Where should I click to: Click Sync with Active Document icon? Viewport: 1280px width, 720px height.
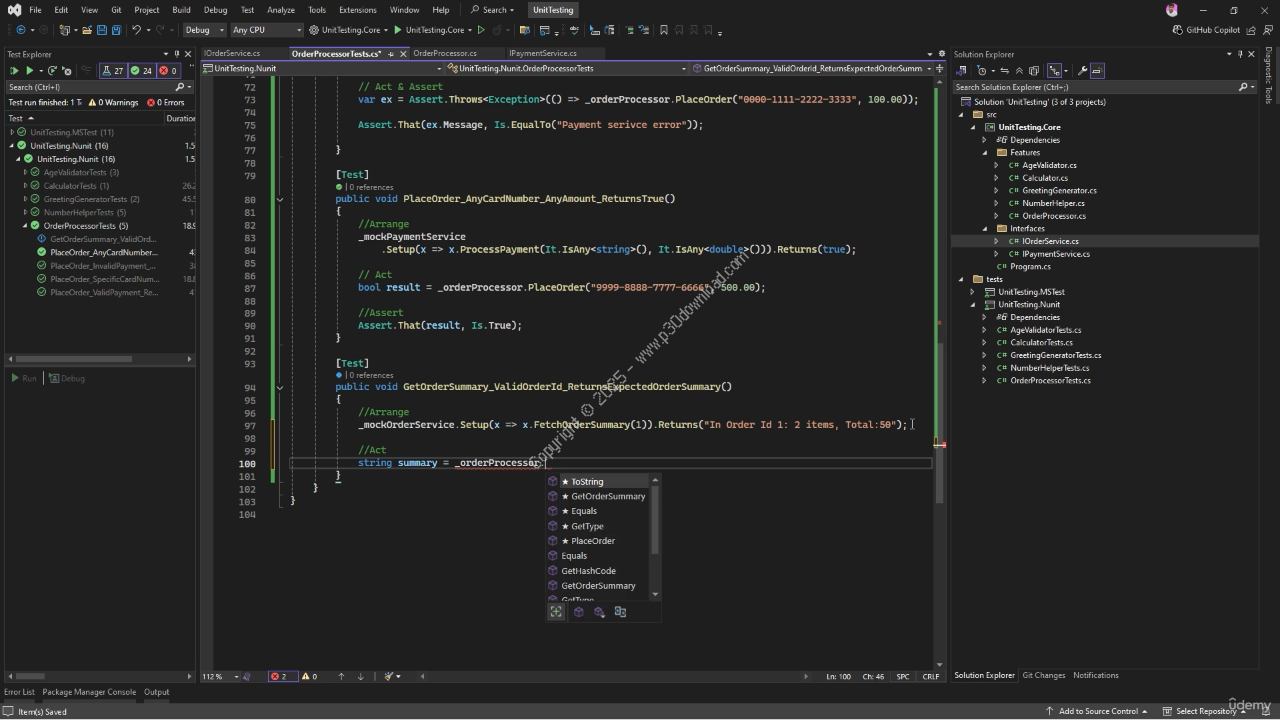(1004, 71)
